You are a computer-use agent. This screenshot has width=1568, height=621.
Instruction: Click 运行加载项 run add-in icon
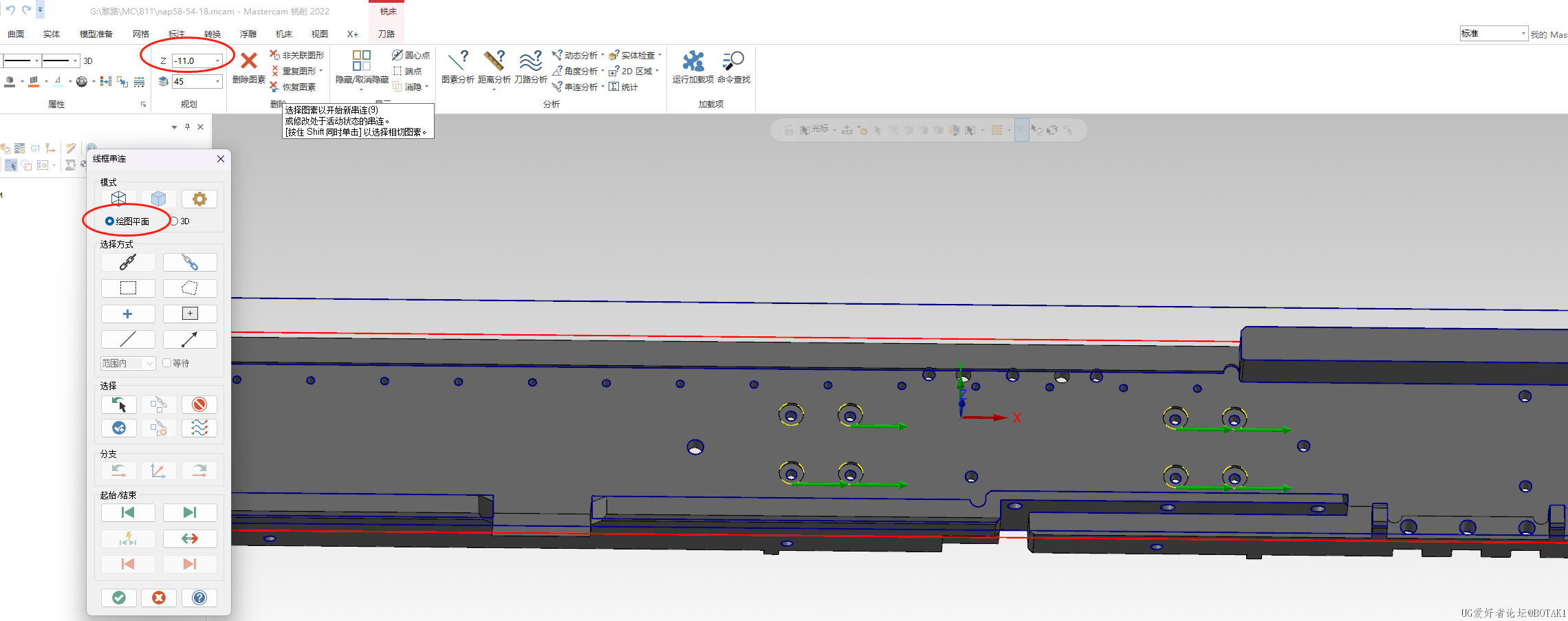coord(693,68)
